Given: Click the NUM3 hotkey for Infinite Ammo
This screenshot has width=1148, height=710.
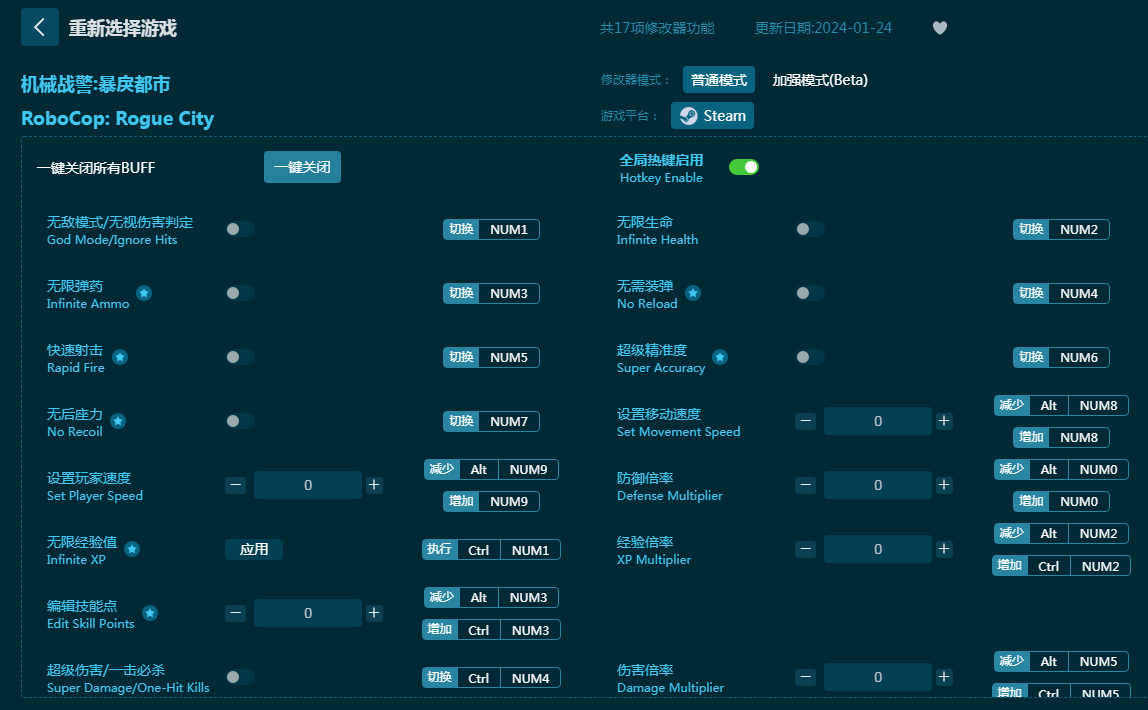Looking at the screenshot, I should point(491,294).
